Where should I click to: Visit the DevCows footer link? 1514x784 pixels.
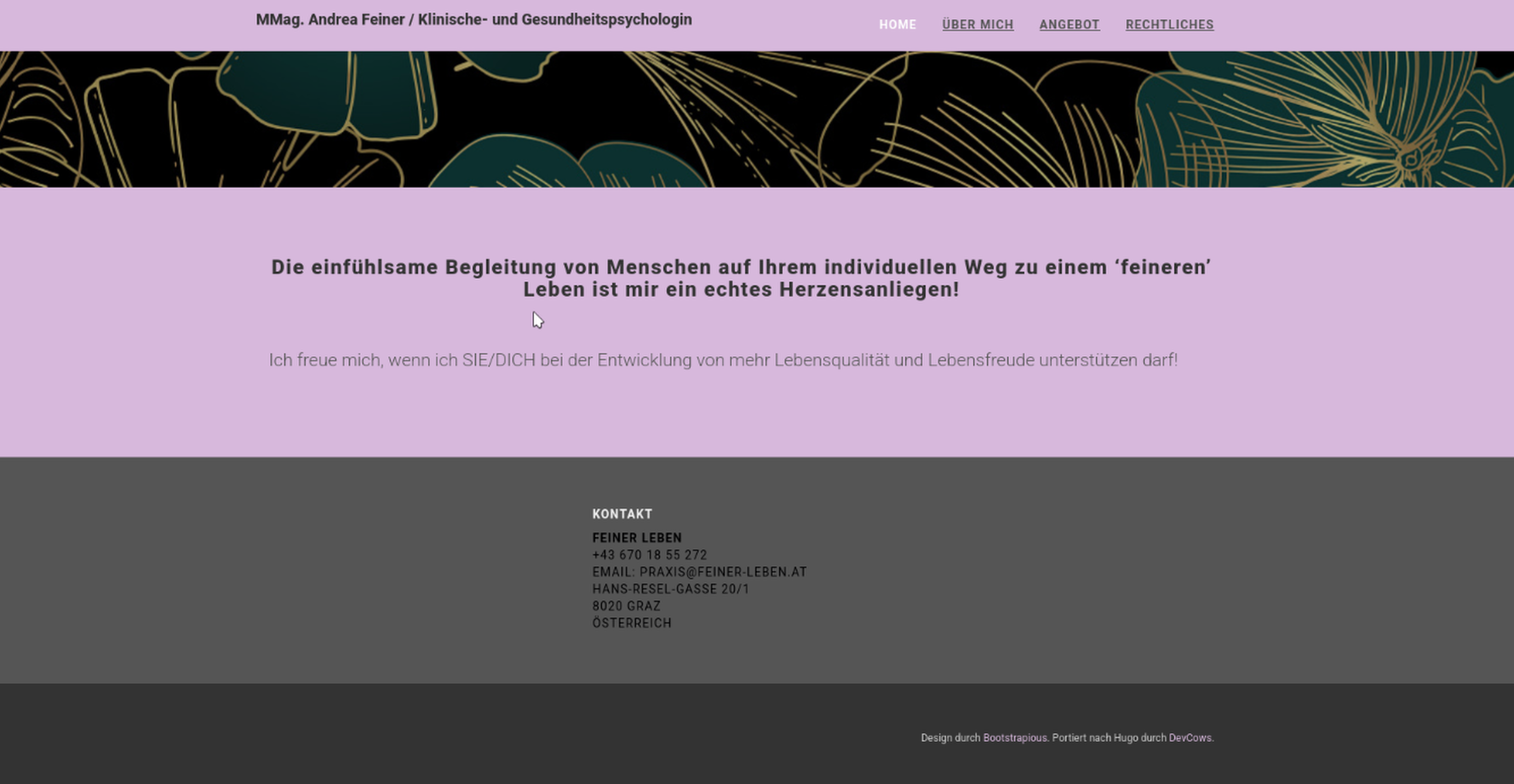click(x=1190, y=738)
